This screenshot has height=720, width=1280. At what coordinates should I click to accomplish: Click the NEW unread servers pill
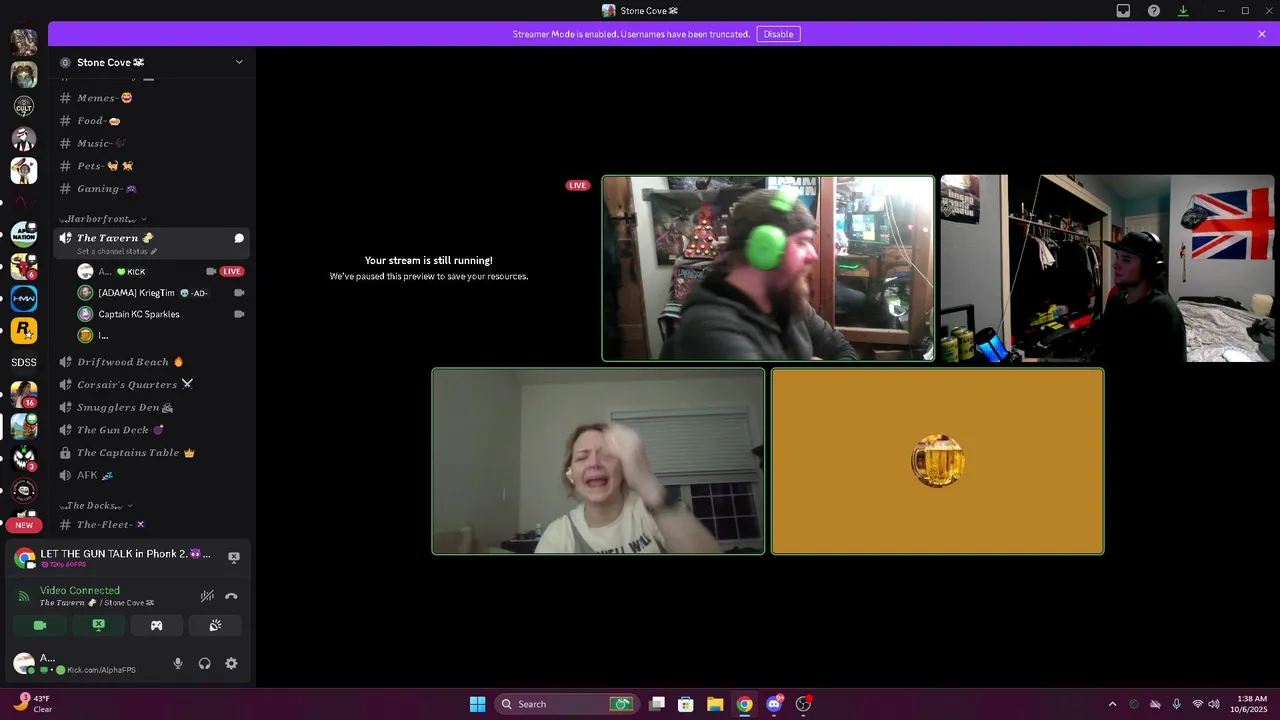[x=24, y=525]
